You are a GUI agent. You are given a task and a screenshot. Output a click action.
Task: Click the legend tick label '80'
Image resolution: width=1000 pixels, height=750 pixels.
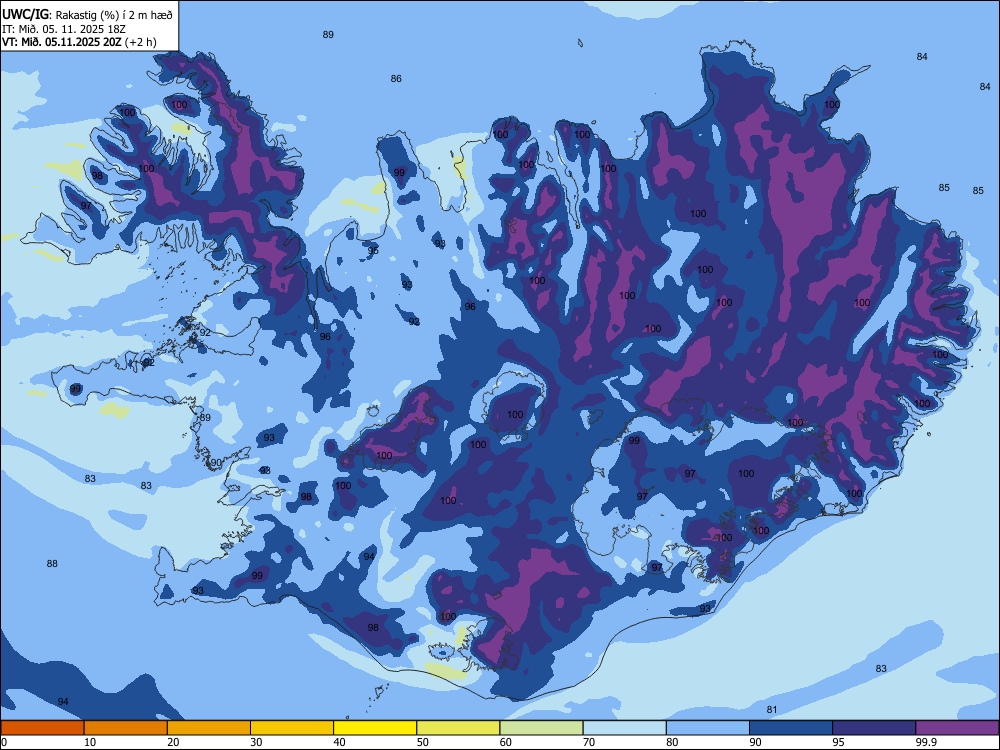(x=672, y=742)
